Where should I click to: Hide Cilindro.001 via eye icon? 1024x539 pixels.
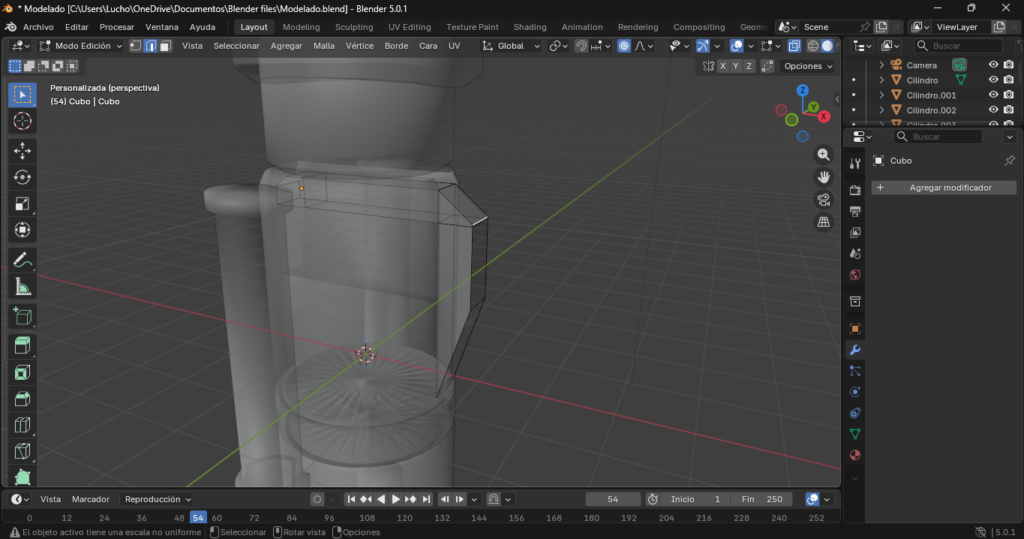[993, 95]
